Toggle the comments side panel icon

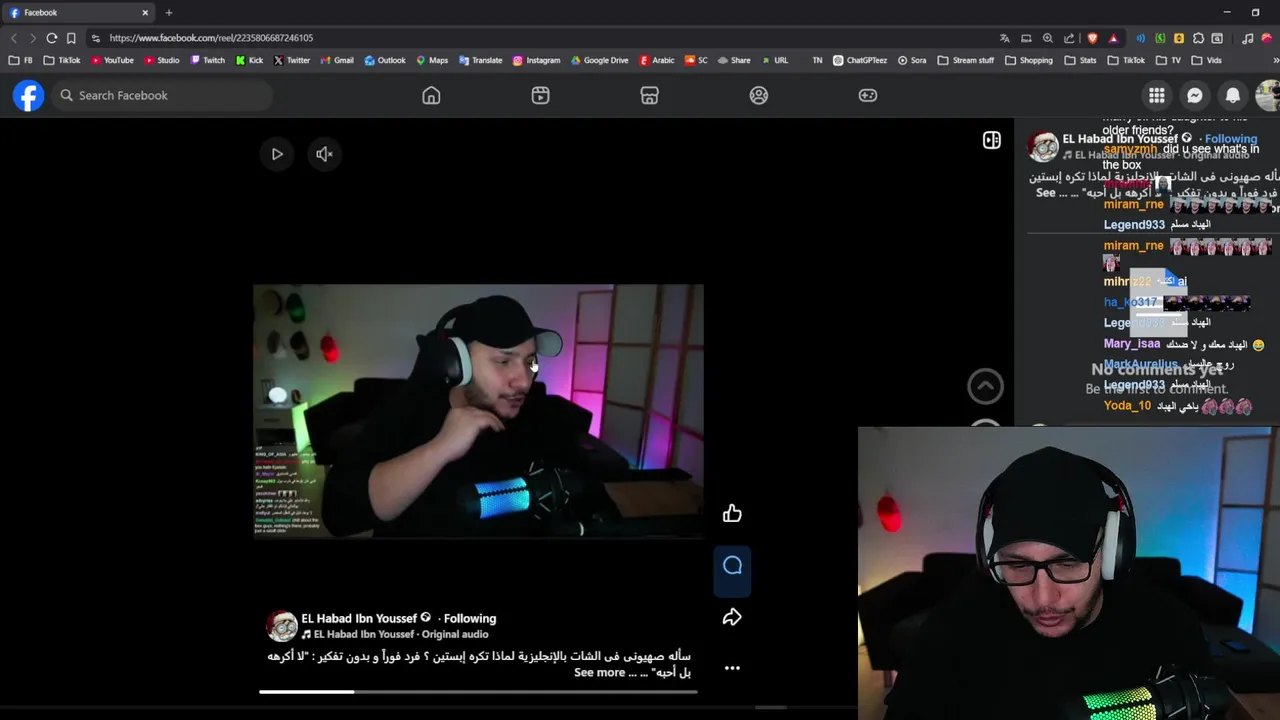coord(992,140)
